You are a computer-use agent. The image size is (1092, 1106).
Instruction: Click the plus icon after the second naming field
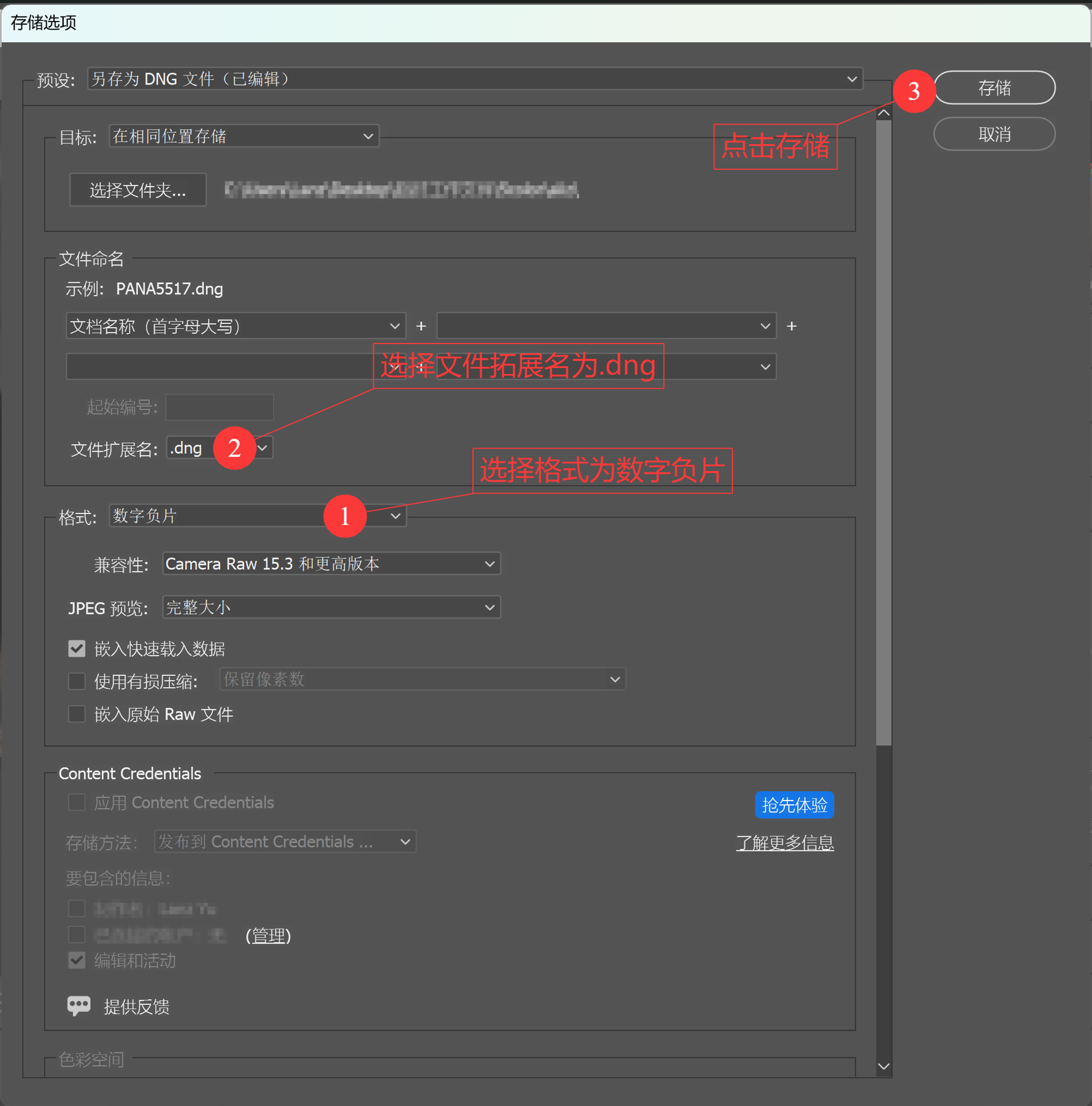791,326
